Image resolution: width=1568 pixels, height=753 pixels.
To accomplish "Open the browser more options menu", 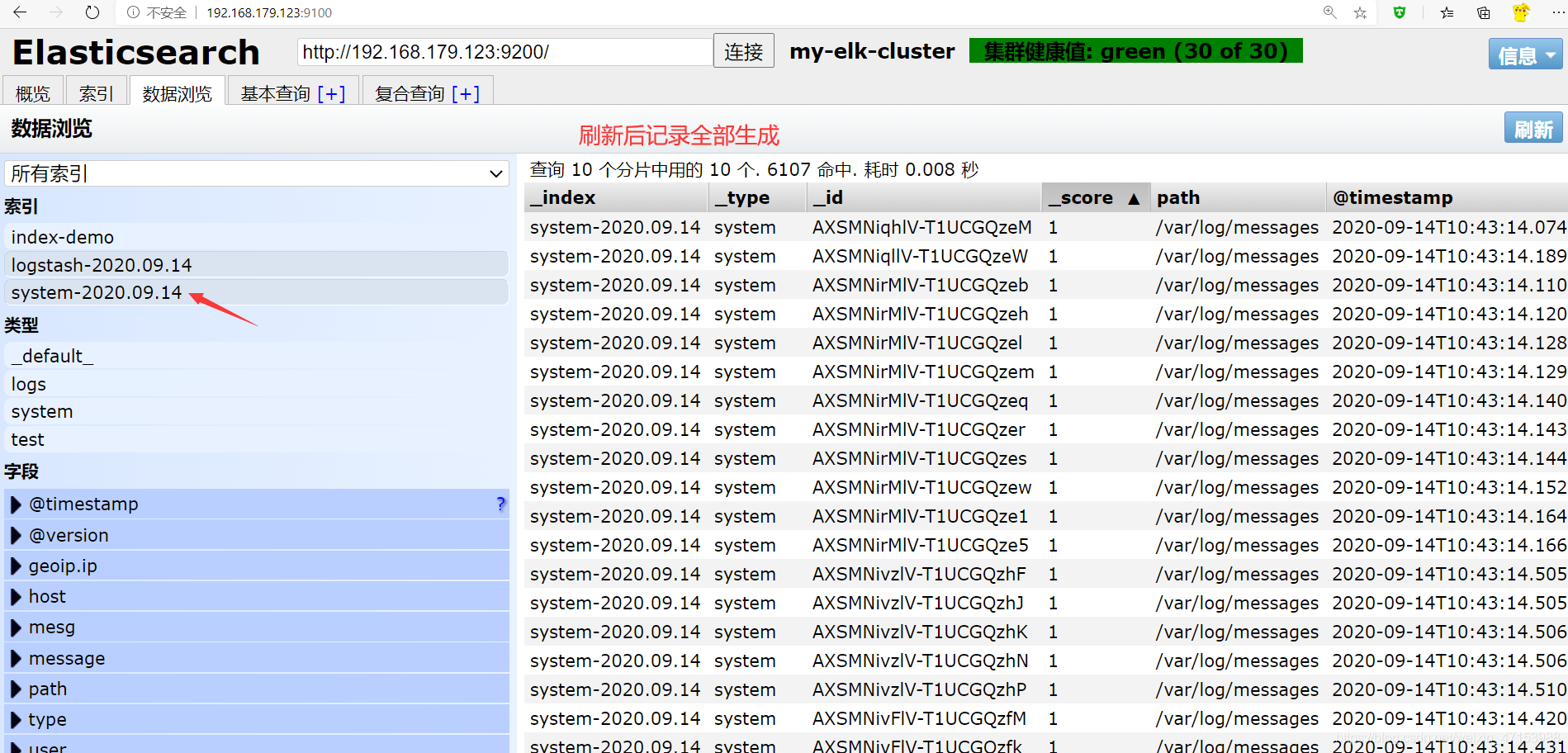I will (1557, 12).
